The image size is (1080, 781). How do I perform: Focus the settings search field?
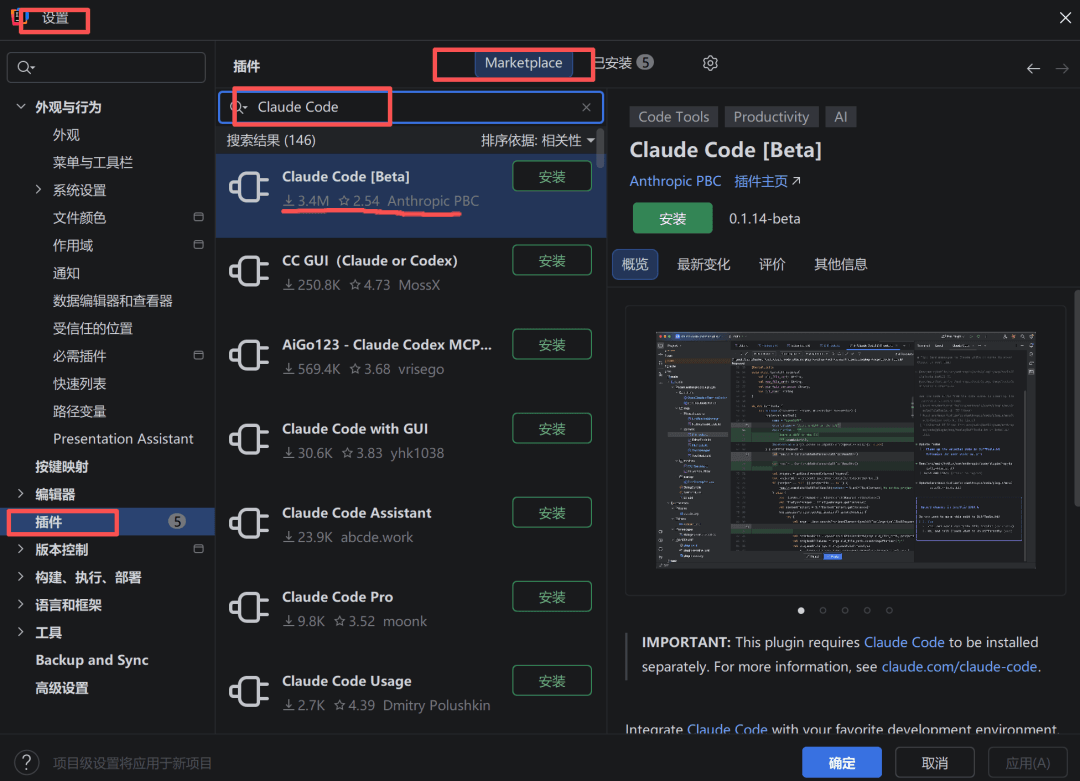(x=106, y=67)
